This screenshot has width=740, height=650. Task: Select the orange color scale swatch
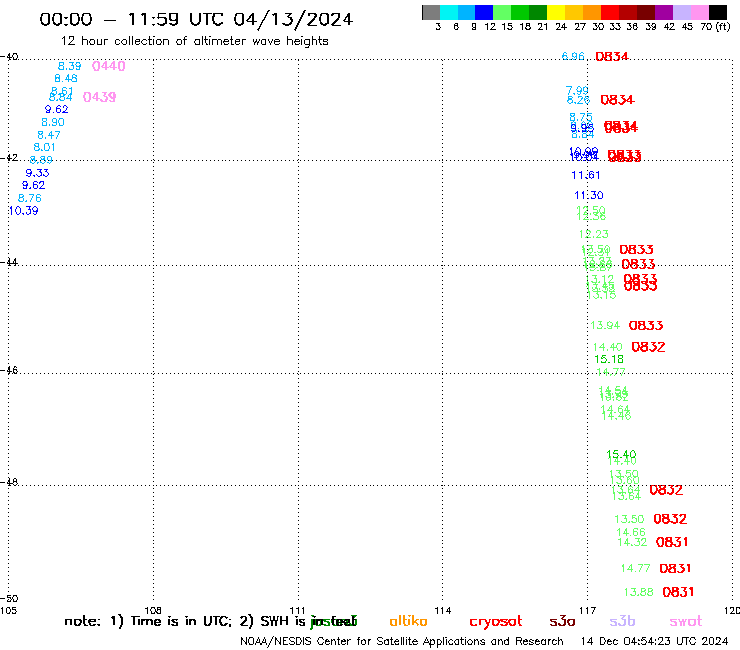592,12
